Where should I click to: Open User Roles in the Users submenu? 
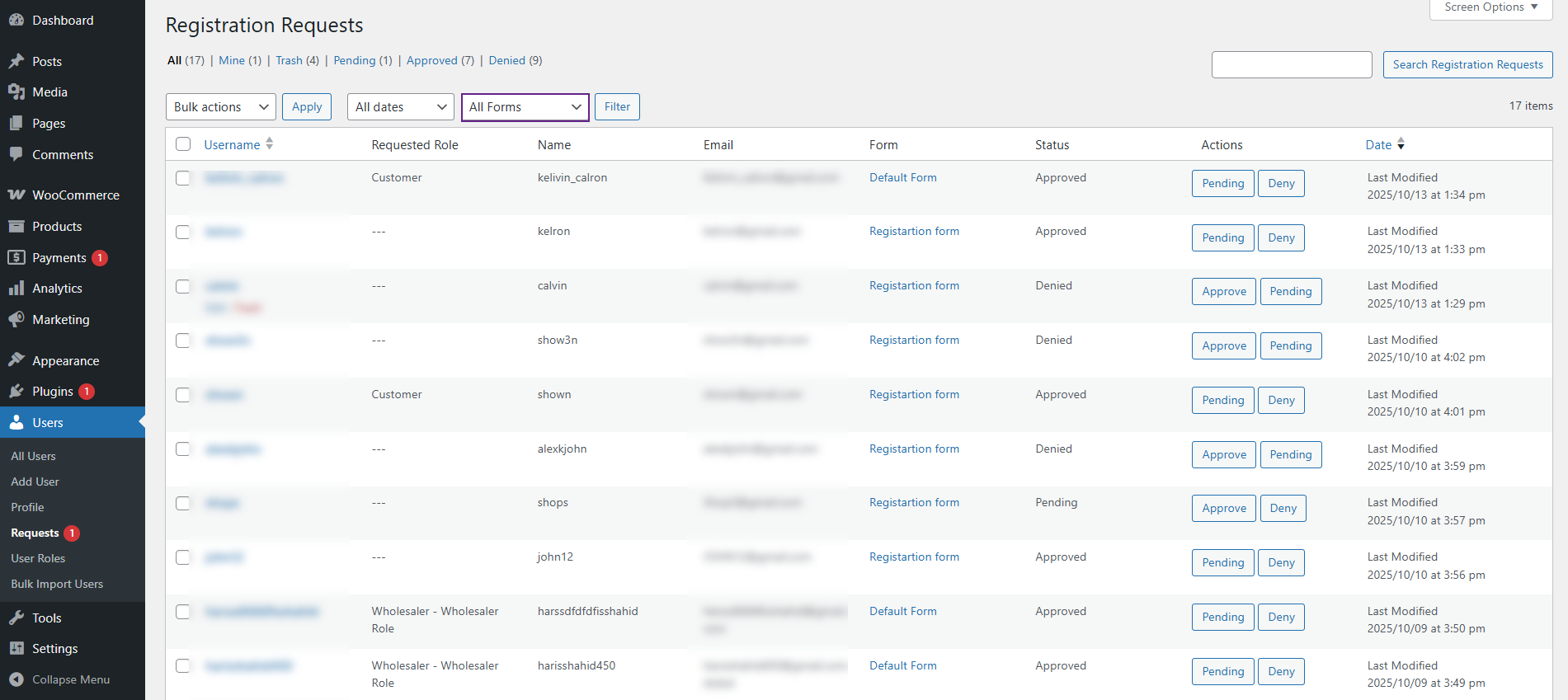pyautogui.click(x=38, y=559)
